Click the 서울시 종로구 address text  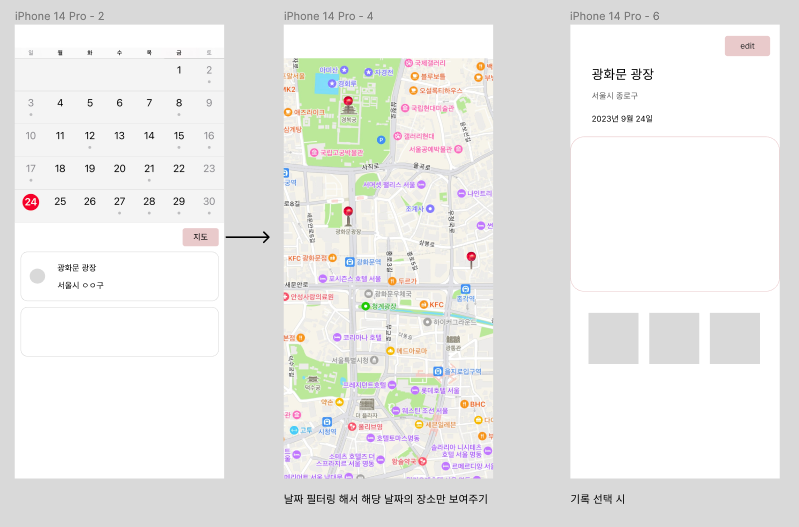[615, 96]
